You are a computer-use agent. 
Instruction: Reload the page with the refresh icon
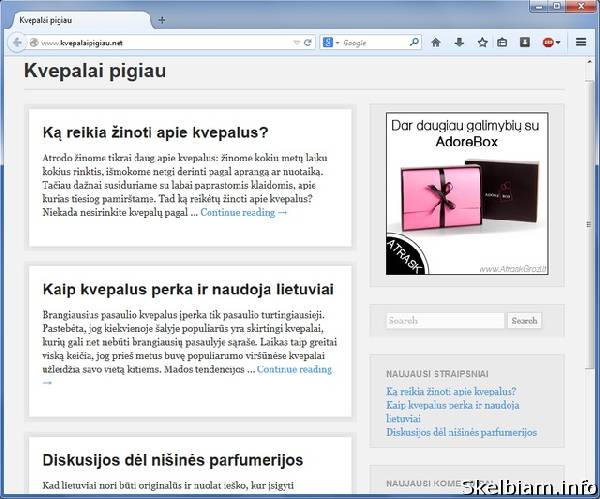[x=308, y=42]
